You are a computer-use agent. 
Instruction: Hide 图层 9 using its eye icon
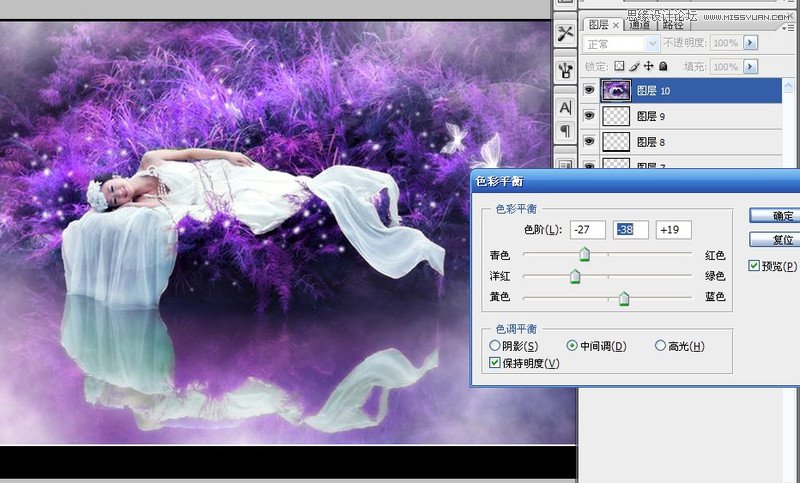click(x=589, y=116)
